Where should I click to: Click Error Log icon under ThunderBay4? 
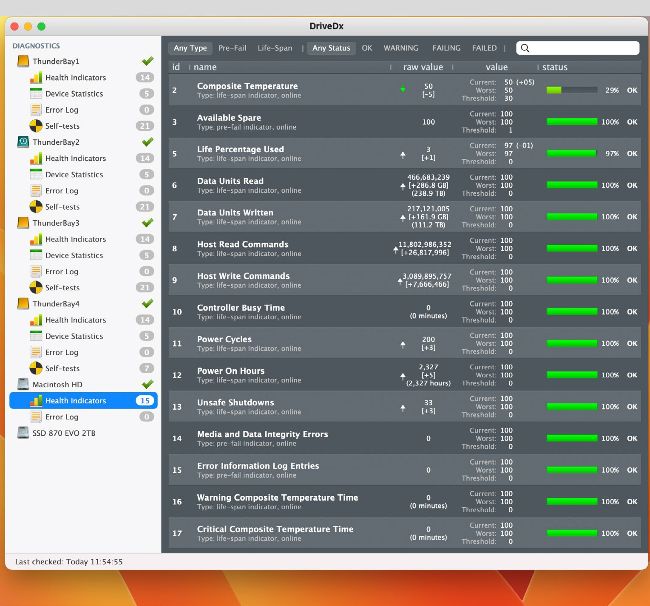[x=36, y=352]
